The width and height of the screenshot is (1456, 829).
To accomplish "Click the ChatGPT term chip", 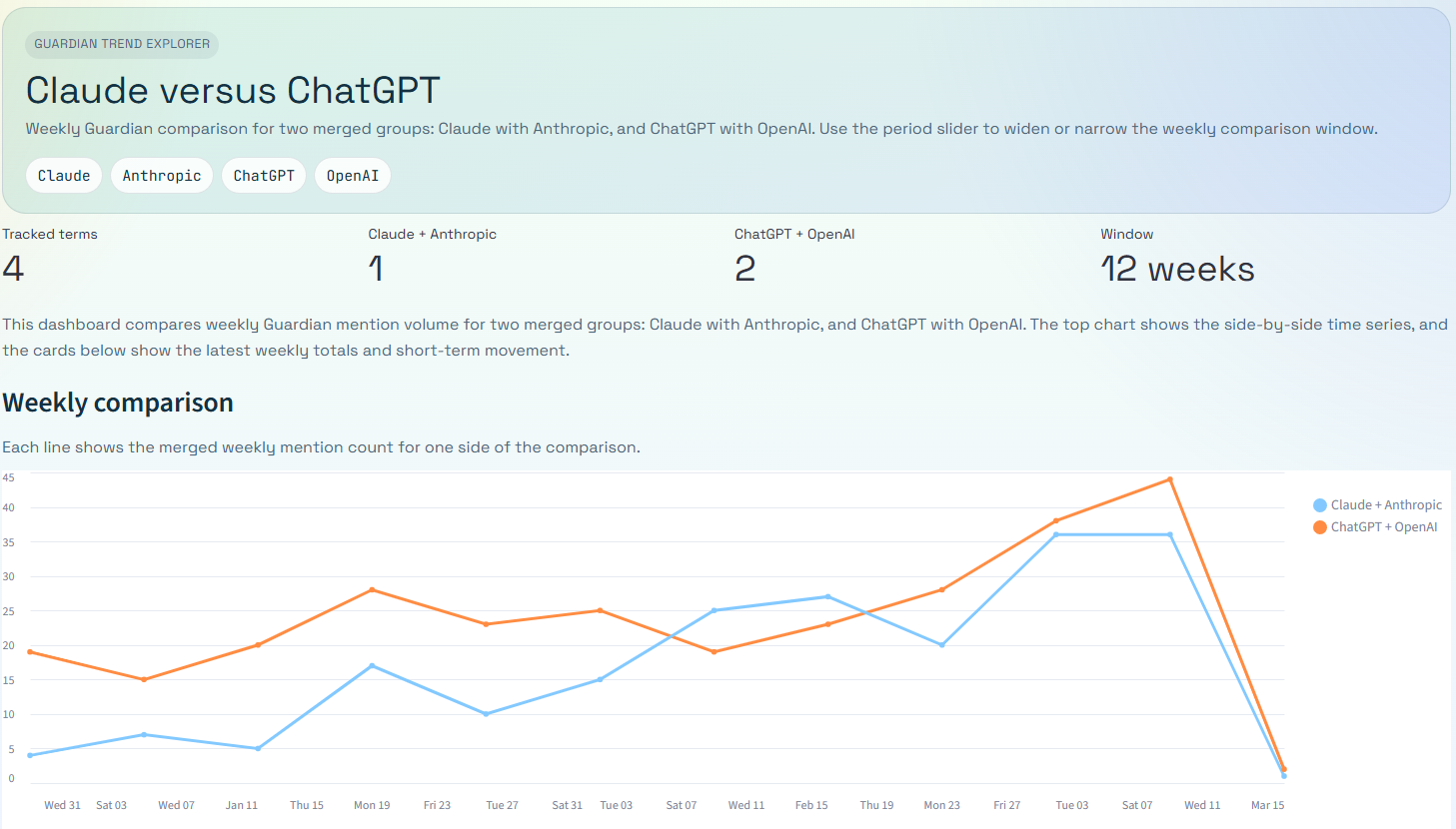I will click(264, 176).
